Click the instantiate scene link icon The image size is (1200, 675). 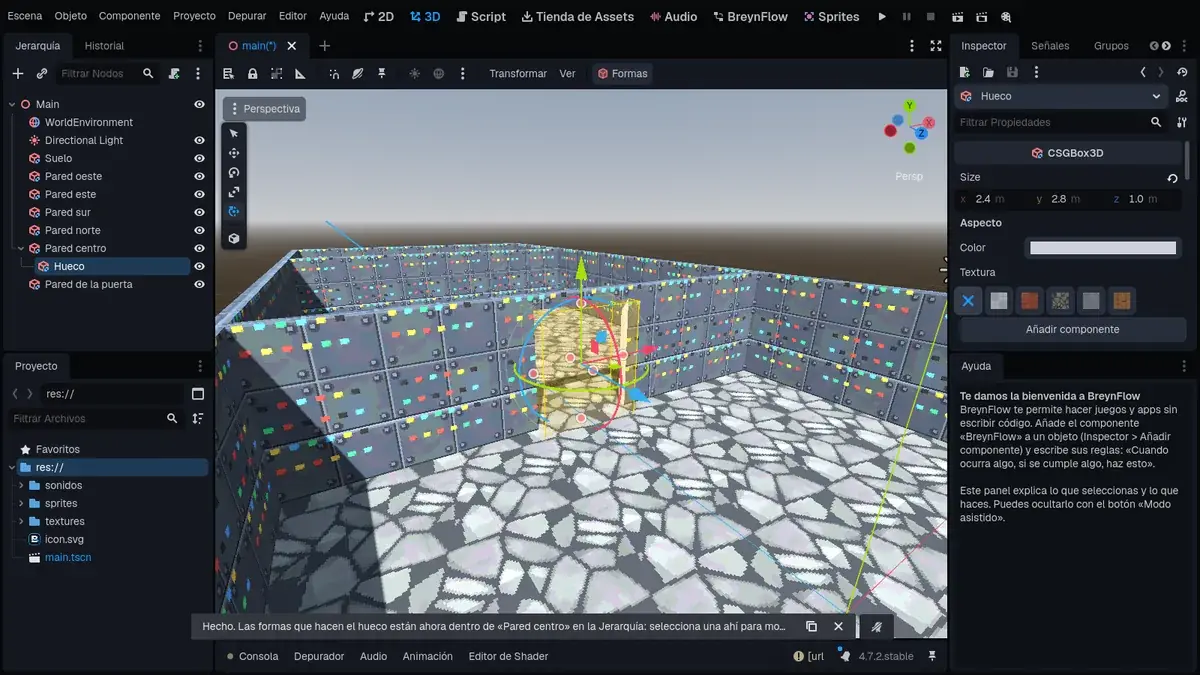[42, 74]
